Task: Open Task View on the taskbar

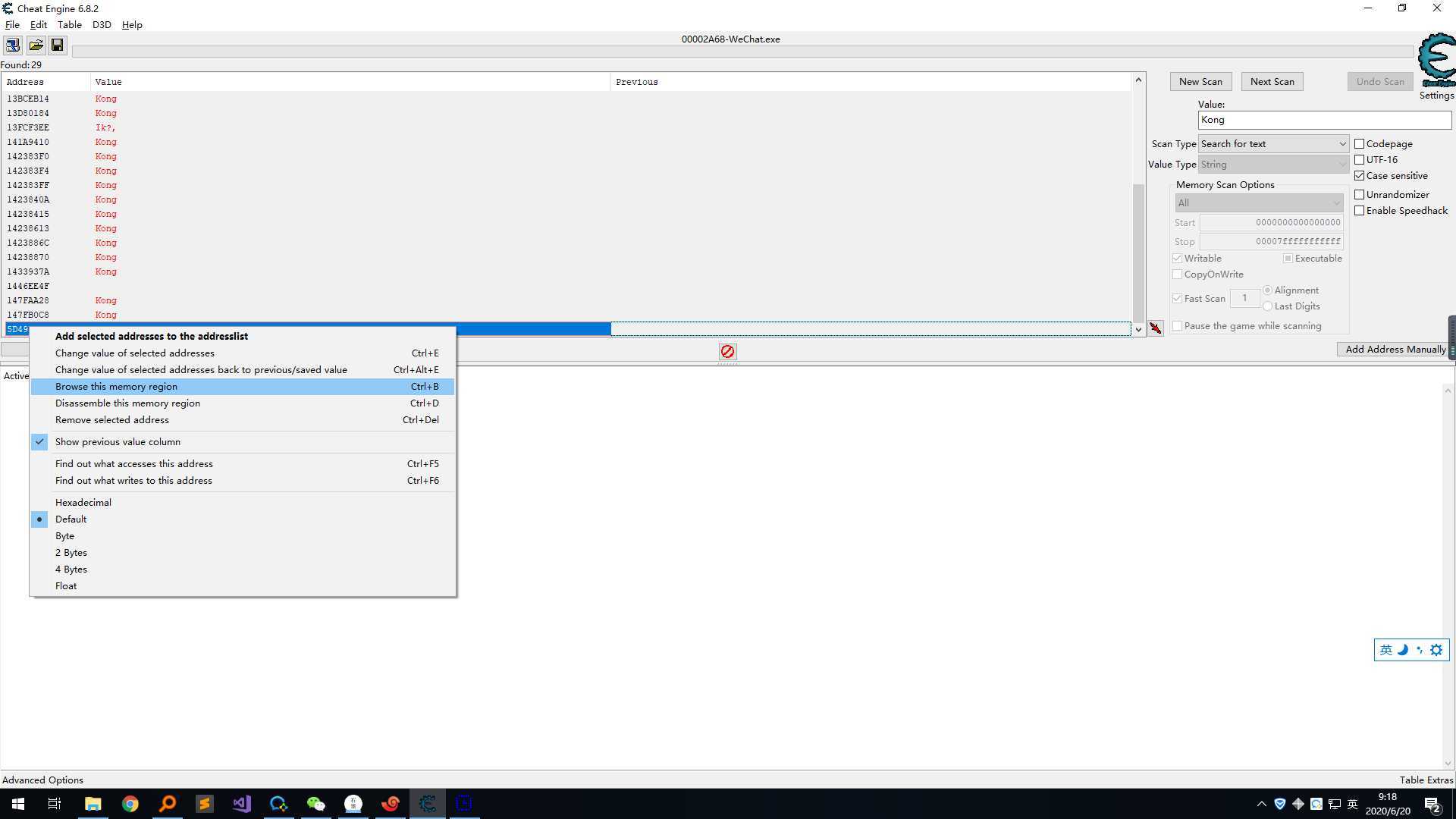Action: click(55, 804)
